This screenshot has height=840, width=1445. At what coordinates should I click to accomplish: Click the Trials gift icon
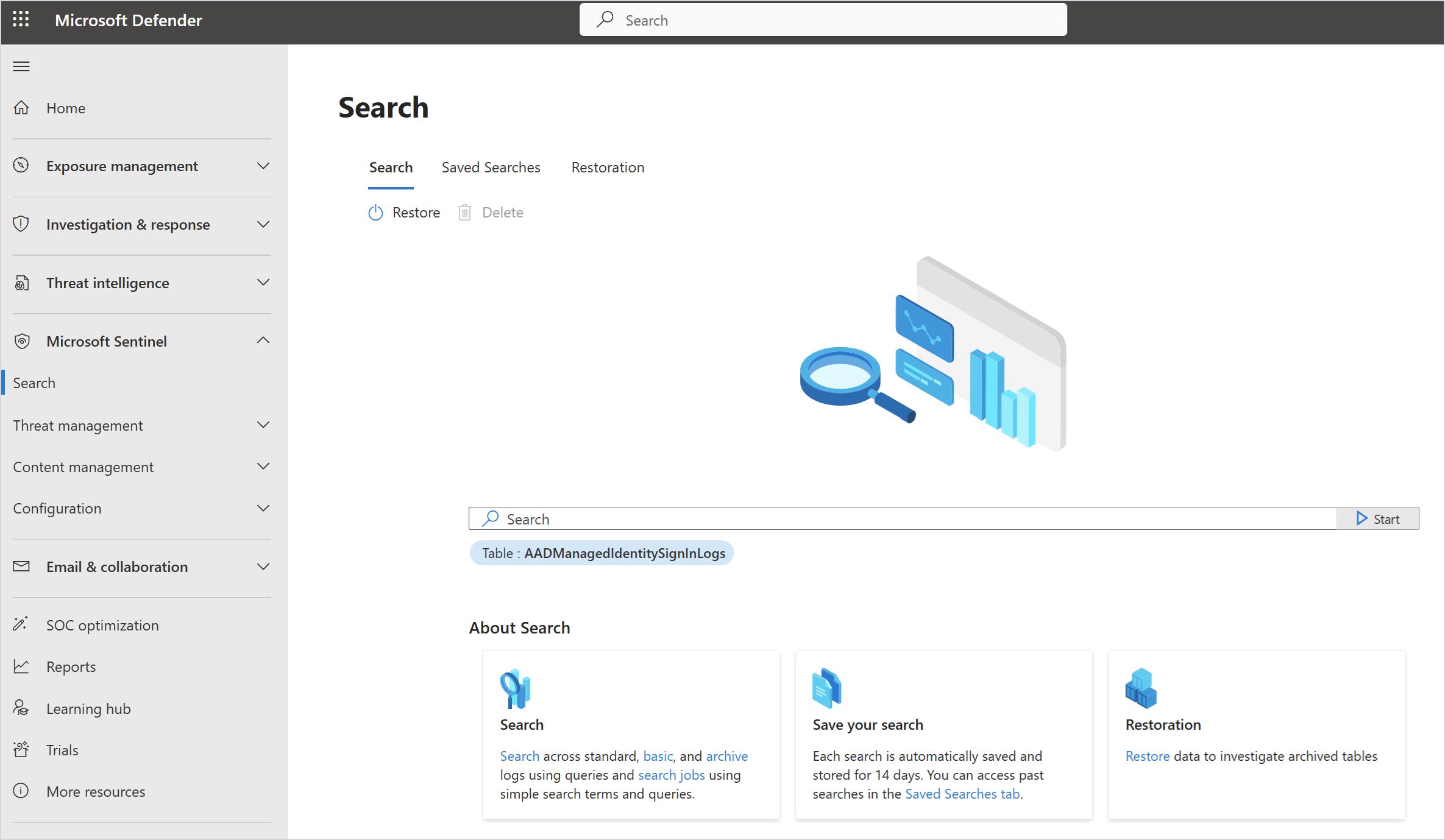(21, 749)
